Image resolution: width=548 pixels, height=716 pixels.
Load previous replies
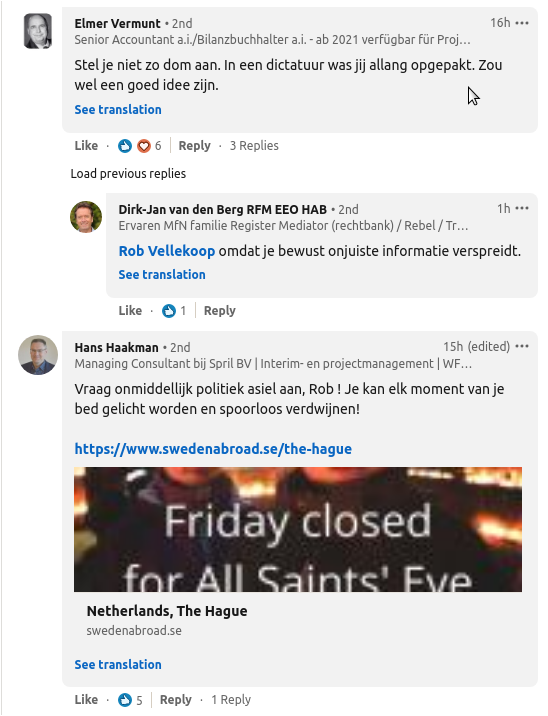click(x=128, y=174)
